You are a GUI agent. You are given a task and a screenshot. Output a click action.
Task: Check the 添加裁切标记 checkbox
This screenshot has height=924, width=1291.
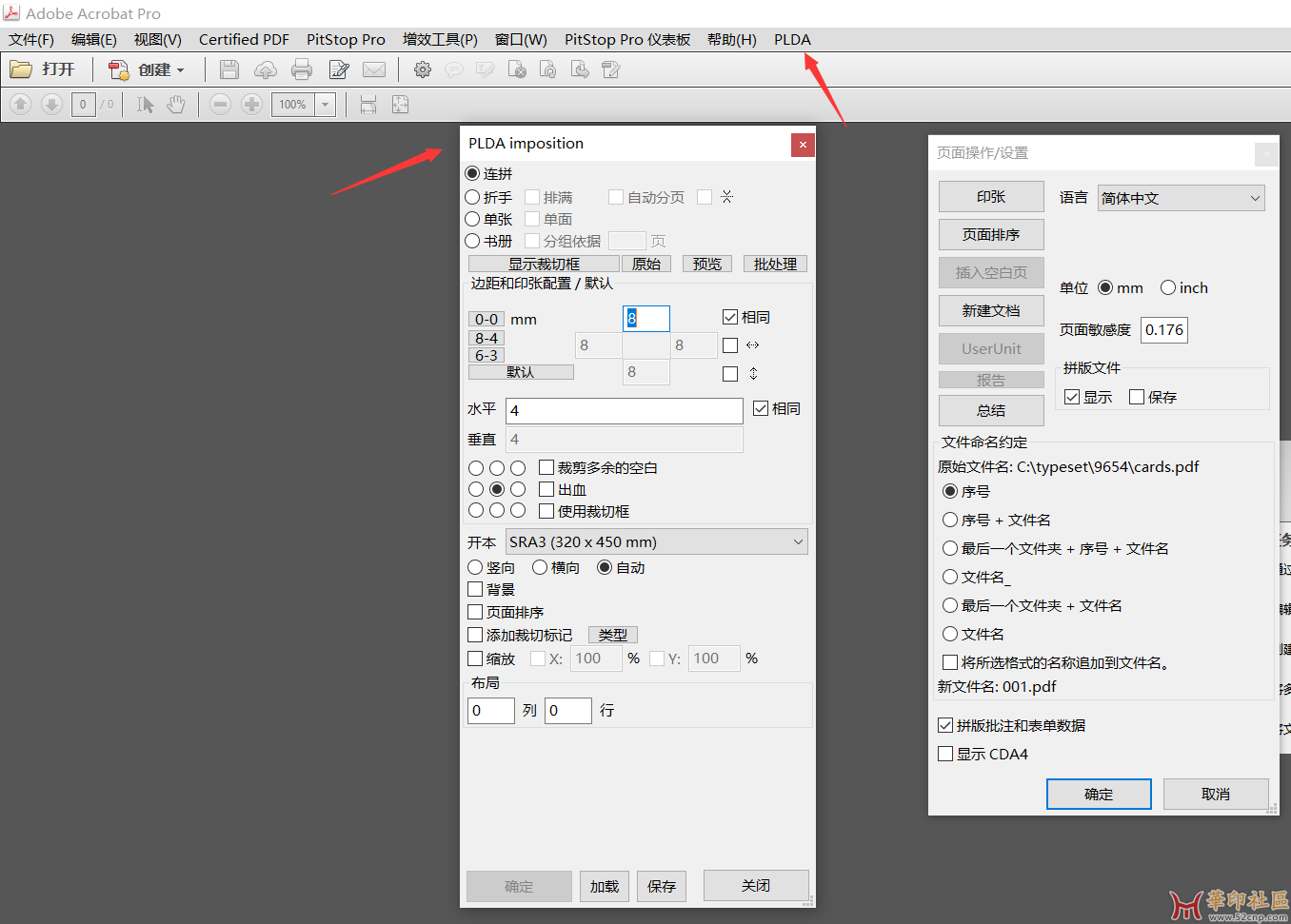point(475,635)
